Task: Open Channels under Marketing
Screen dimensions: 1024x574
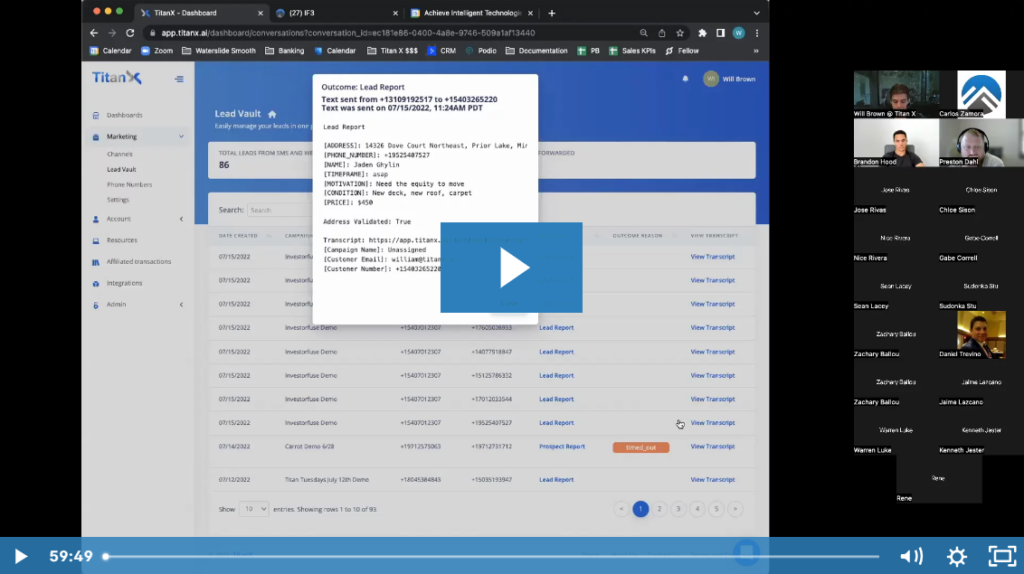Action: [120, 154]
